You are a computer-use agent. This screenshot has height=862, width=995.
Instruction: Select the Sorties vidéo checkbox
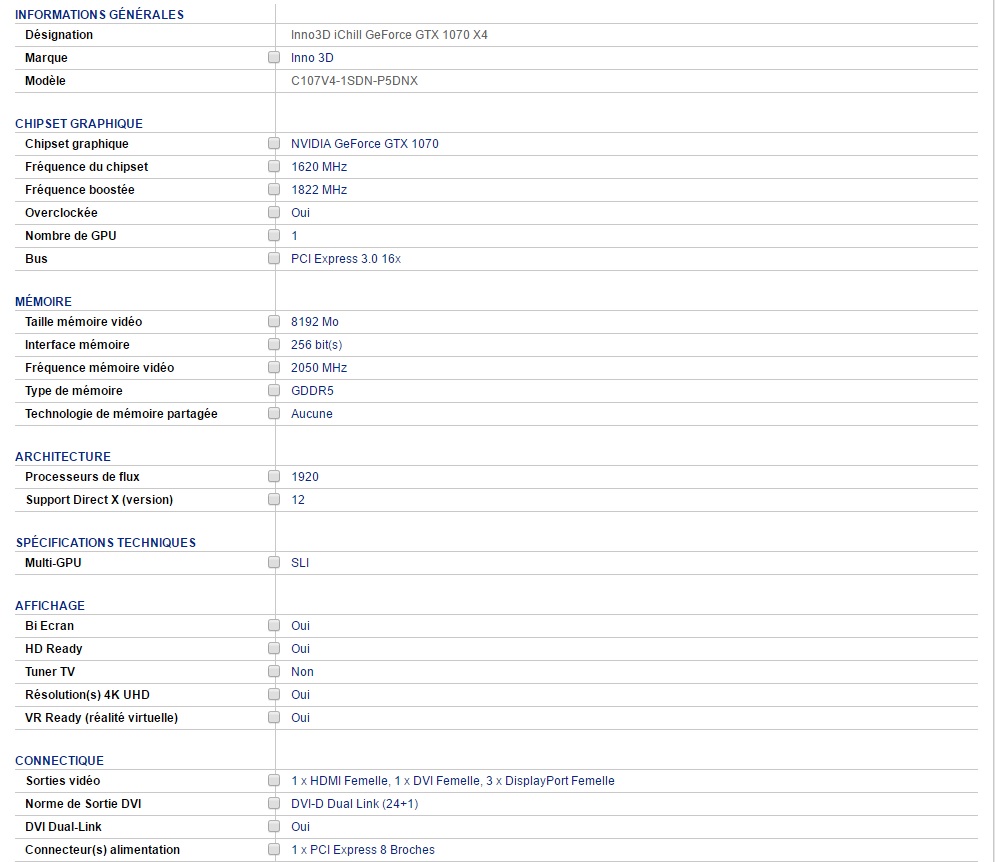(274, 781)
